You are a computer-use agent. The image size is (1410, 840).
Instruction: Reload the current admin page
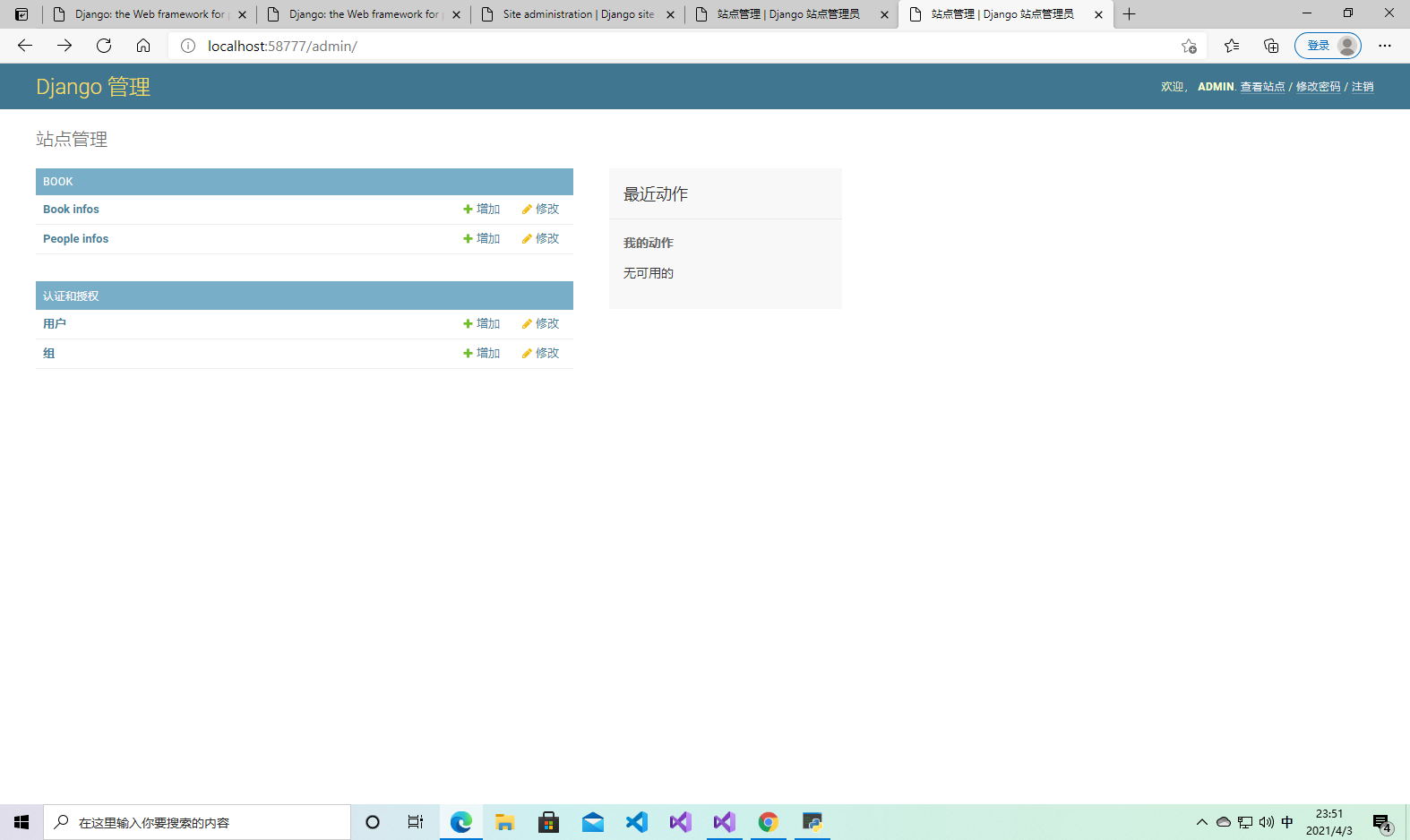pyautogui.click(x=104, y=46)
